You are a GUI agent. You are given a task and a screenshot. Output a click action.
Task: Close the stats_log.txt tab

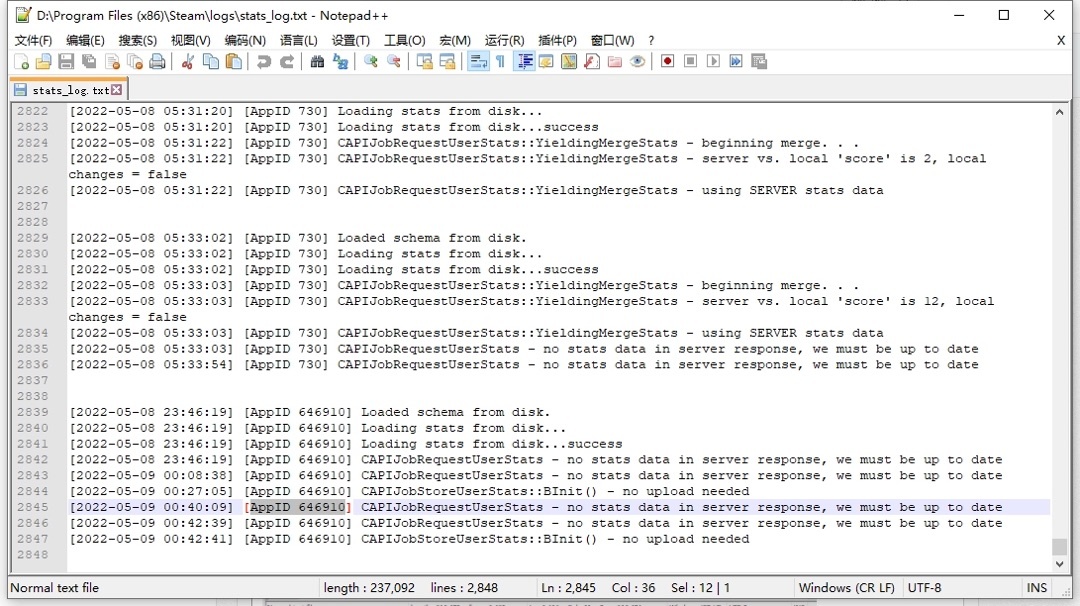[116, 90]
